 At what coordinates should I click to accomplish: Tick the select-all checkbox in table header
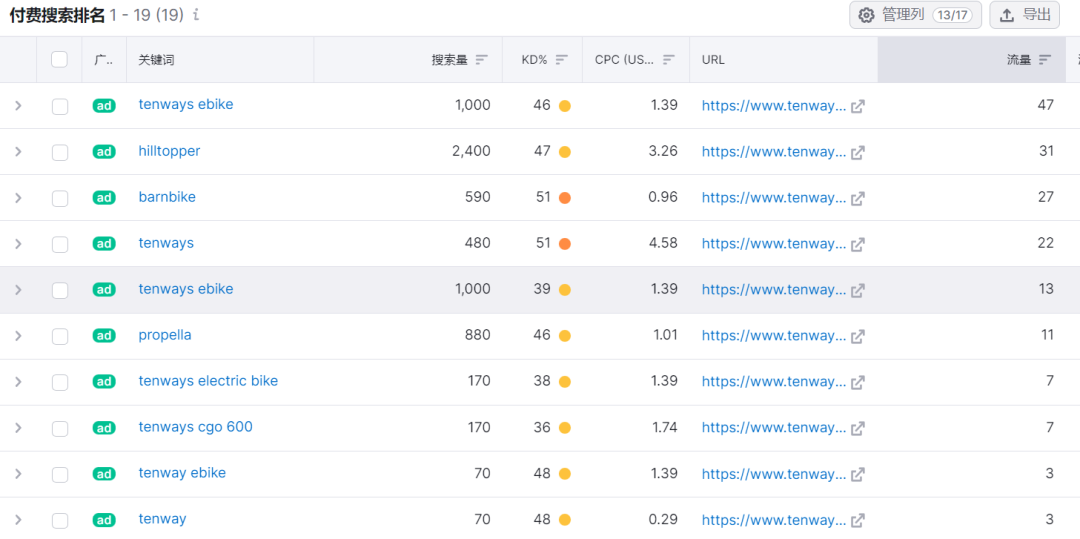pos(59,60)
